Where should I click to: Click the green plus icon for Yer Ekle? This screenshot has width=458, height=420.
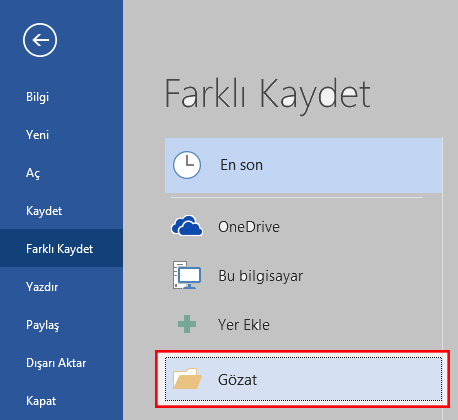pyautogui.click(x=187, y=324)
